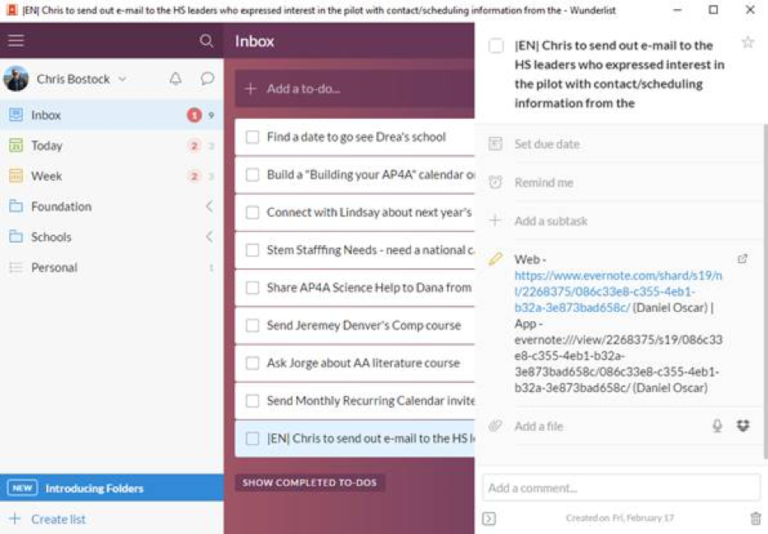The image size is (768, 534).
Task: Click the search magnifier icon
Action: tap(206, 41)
